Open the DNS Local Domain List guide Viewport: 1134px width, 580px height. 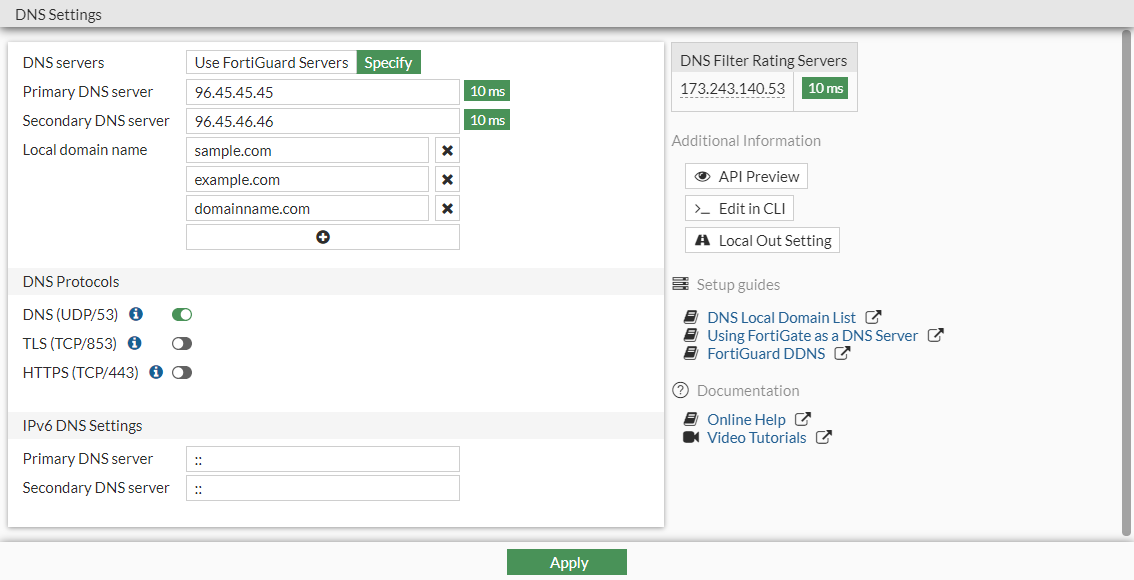pos(781,317)
